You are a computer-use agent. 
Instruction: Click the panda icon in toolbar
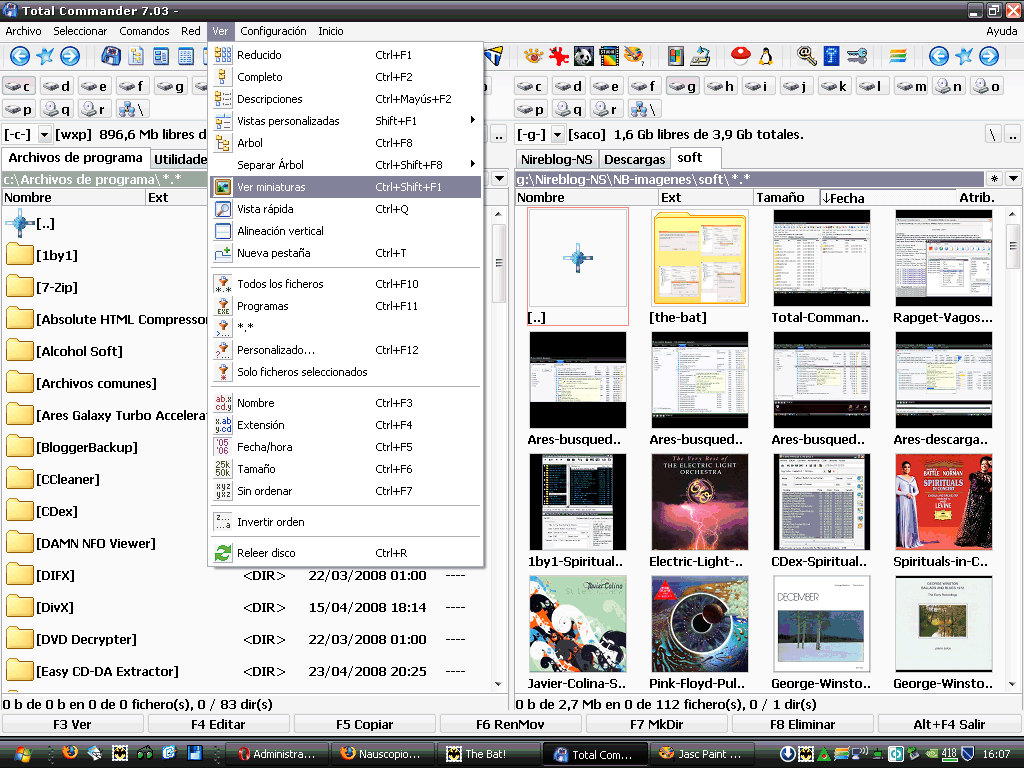coord(584,56)
